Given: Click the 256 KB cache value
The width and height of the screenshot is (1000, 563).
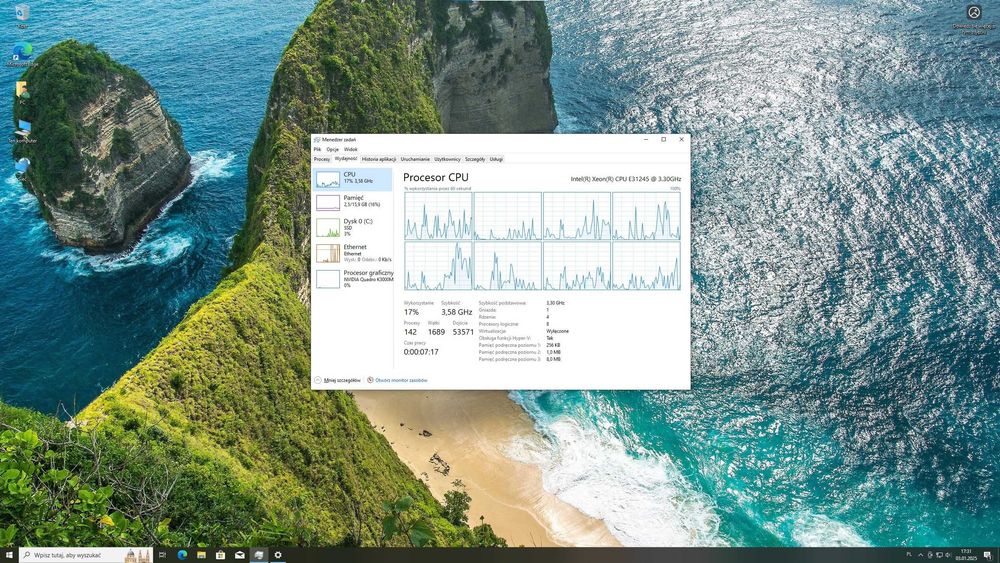Looking at the screenshot, I should [x=553, y=345].
